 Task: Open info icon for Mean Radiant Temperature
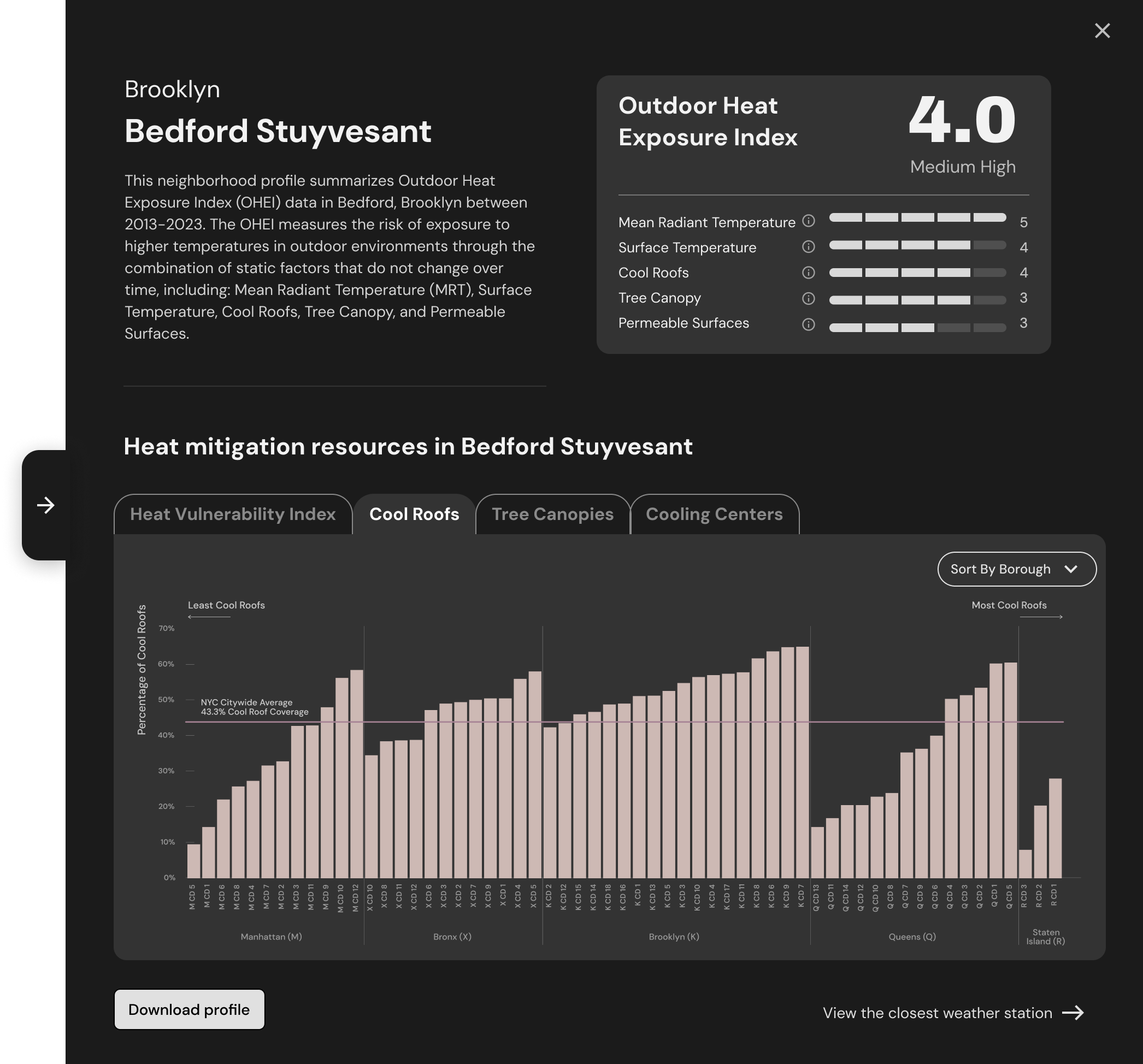click(809, 221)
